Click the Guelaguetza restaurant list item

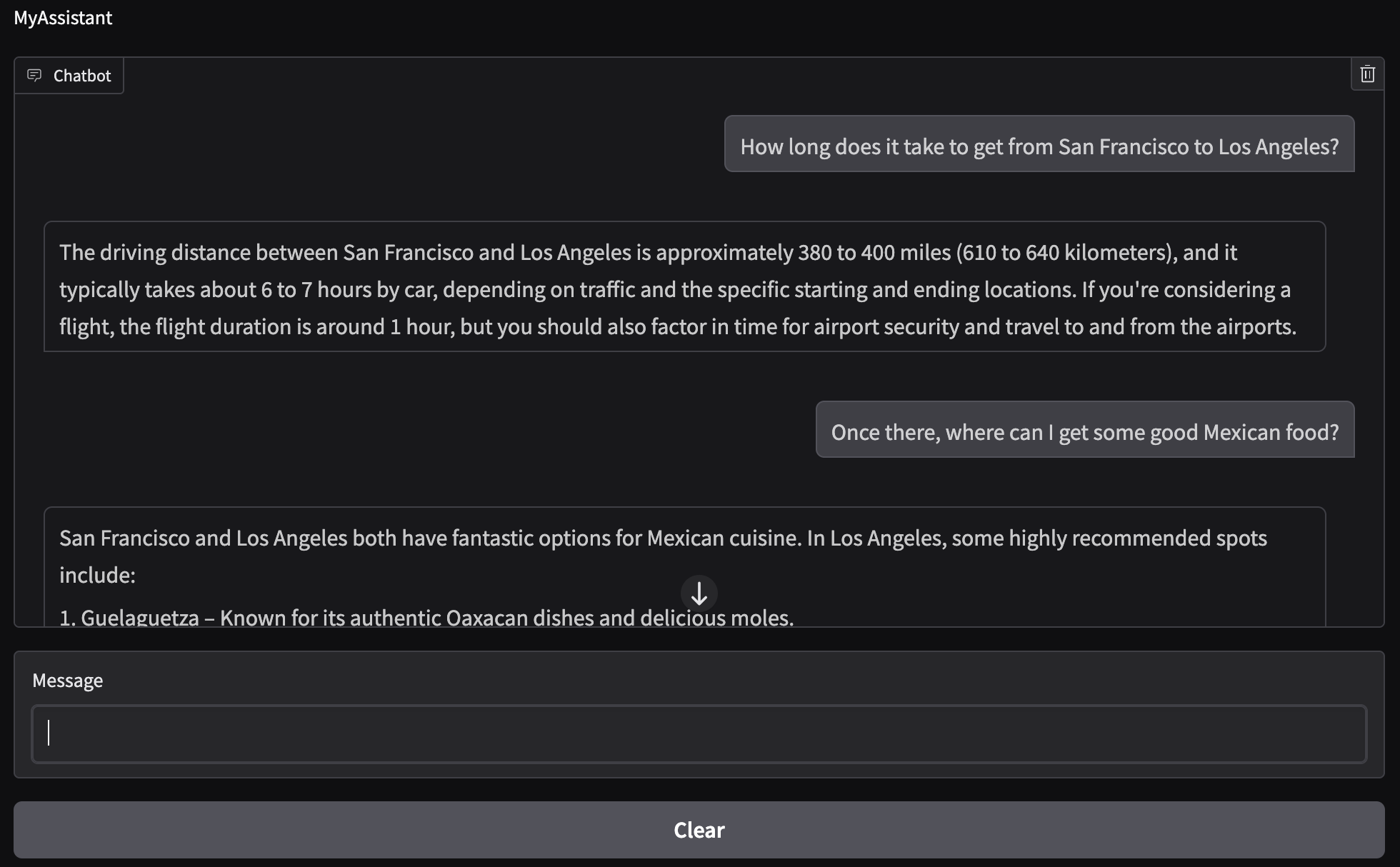pyautogui.click(x=426, y=617)
